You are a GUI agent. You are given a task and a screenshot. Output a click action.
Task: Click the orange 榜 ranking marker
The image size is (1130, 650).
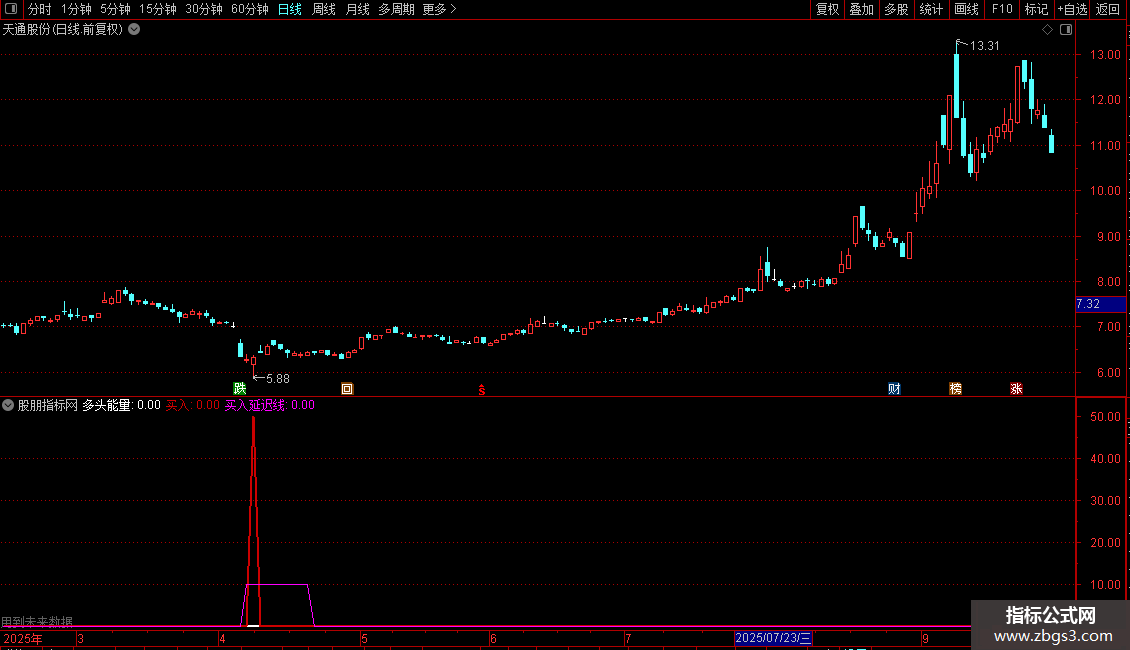pyautogui.click(x=956, y=389)
